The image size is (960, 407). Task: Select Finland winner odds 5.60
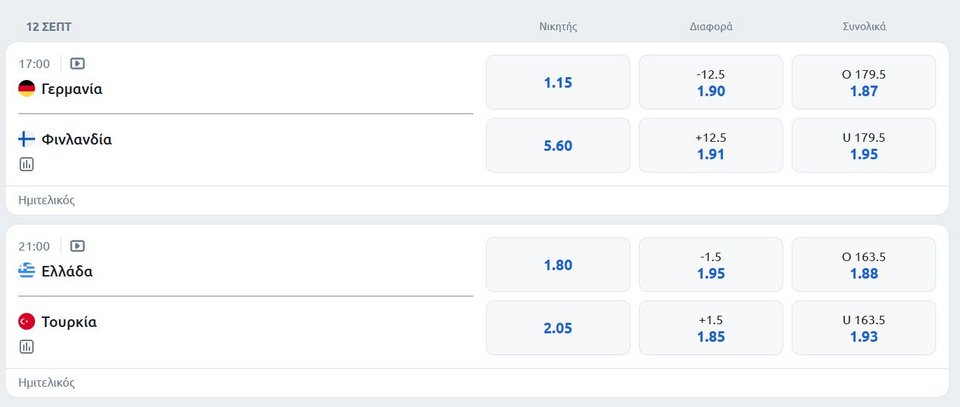pos(558,146)
